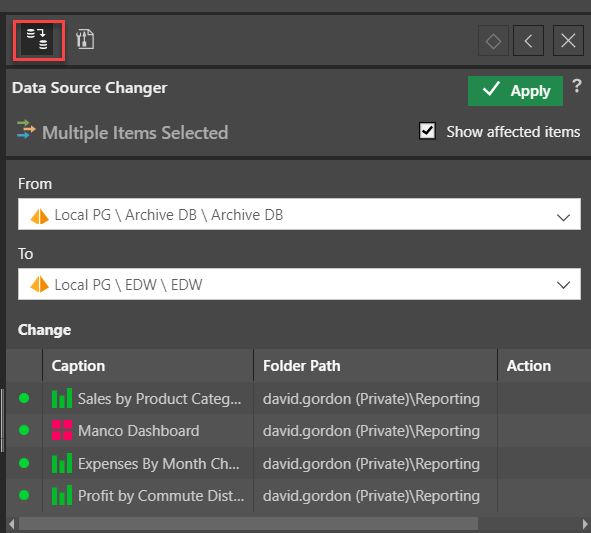Click the horizontal scrollbar right arrow

coord(585,524)
